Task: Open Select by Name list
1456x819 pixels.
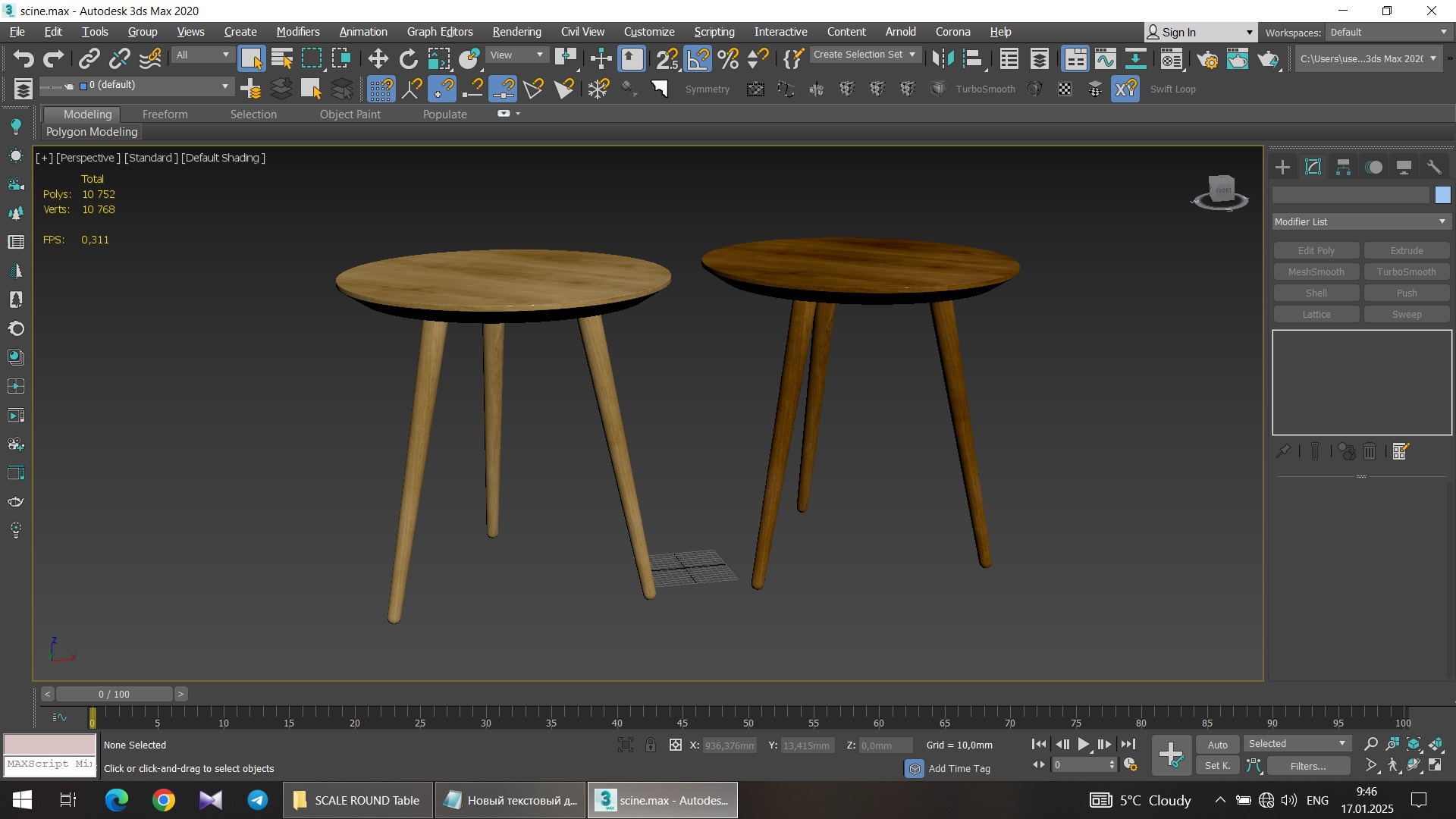Action: 282,58
